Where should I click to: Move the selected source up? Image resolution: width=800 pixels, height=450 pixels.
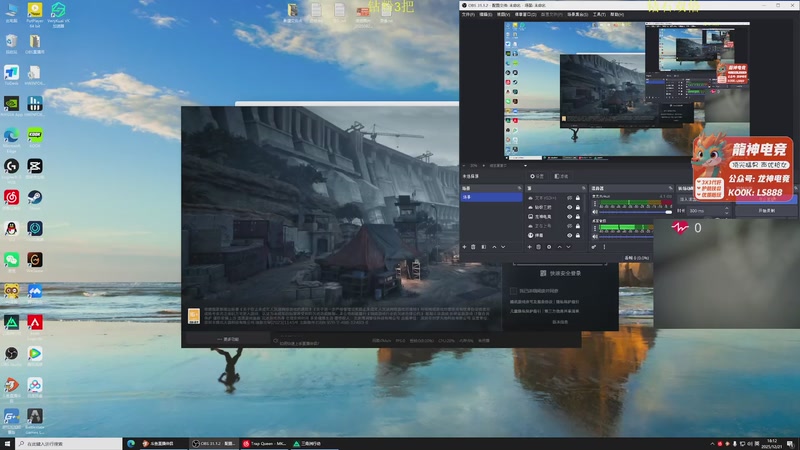tap(559, 247)
